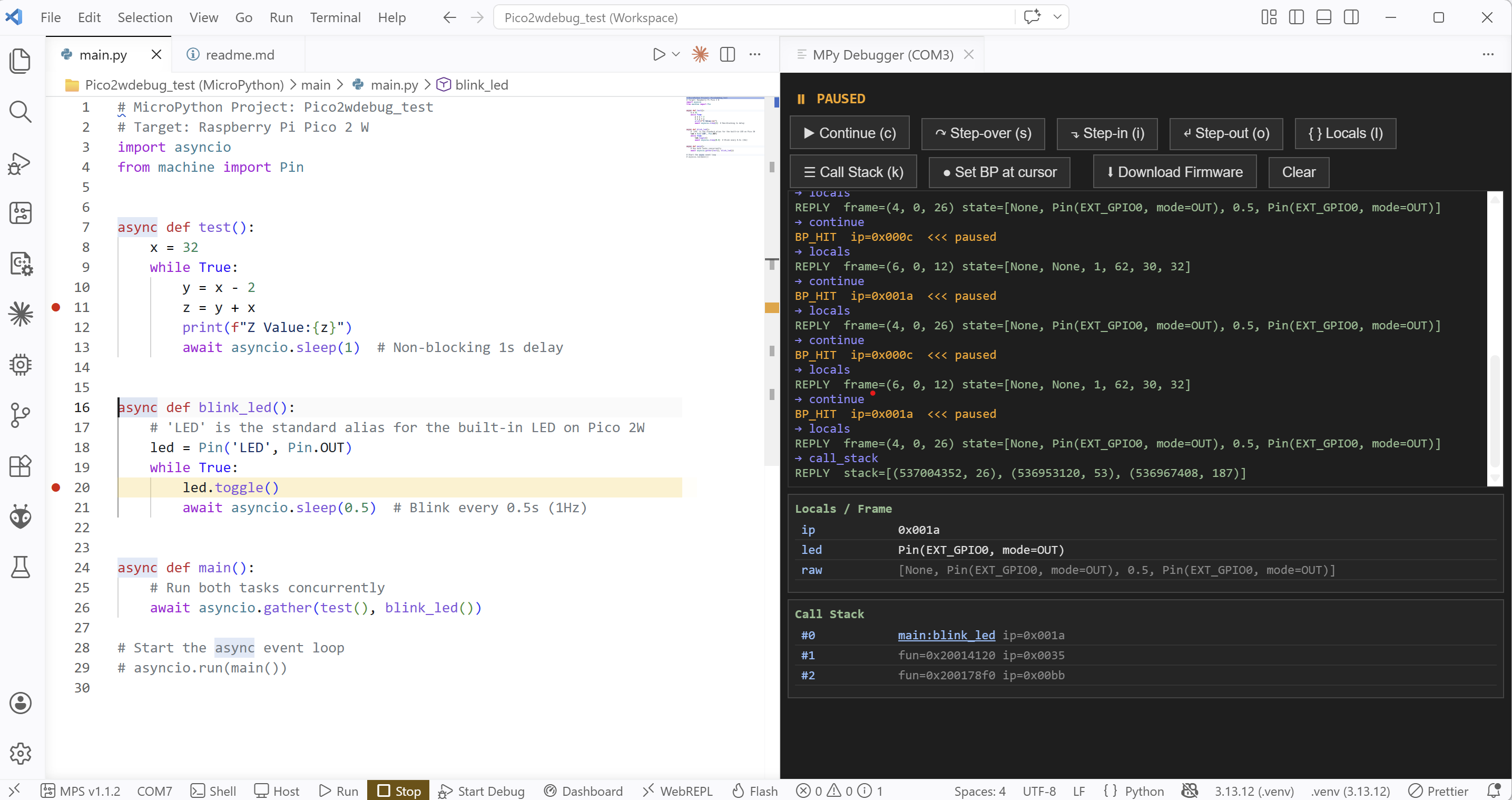Click the Continue (c) button
This screenshot has width=1512, height=800.
coord(849,133)
